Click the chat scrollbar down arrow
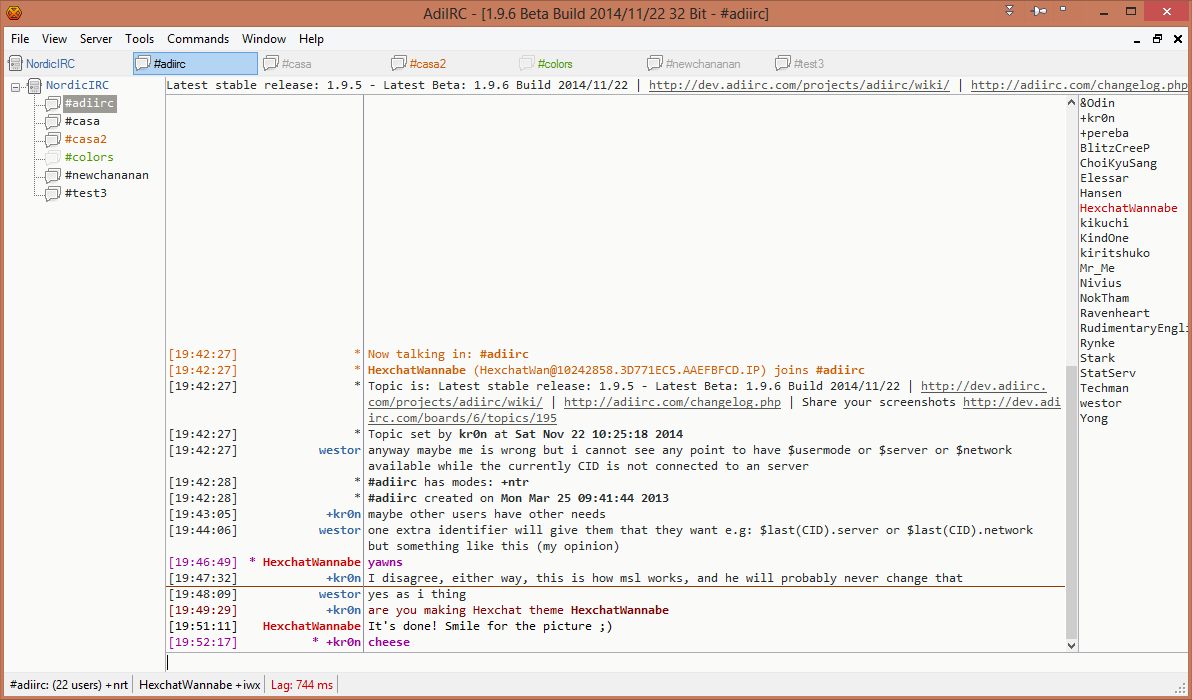 point(1072,645)
